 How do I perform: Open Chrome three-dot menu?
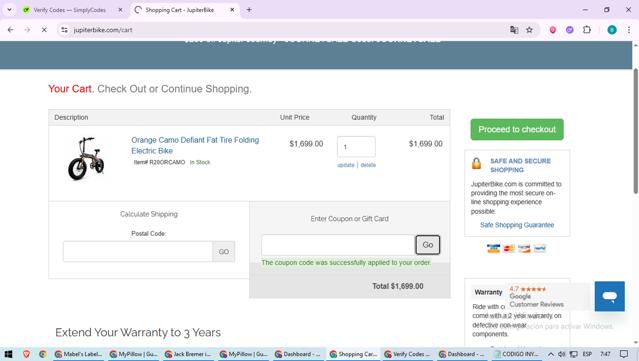(x=629, y=30)
